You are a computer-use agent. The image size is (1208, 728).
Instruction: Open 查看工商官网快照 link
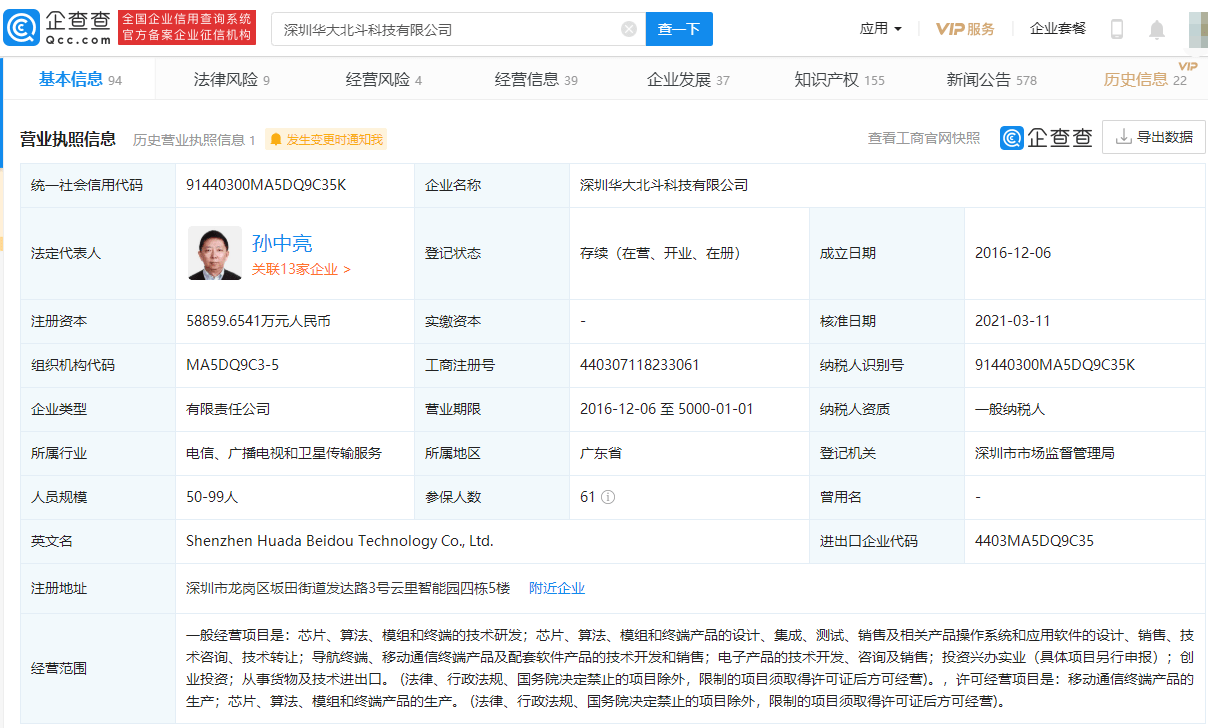click(924, 138)
